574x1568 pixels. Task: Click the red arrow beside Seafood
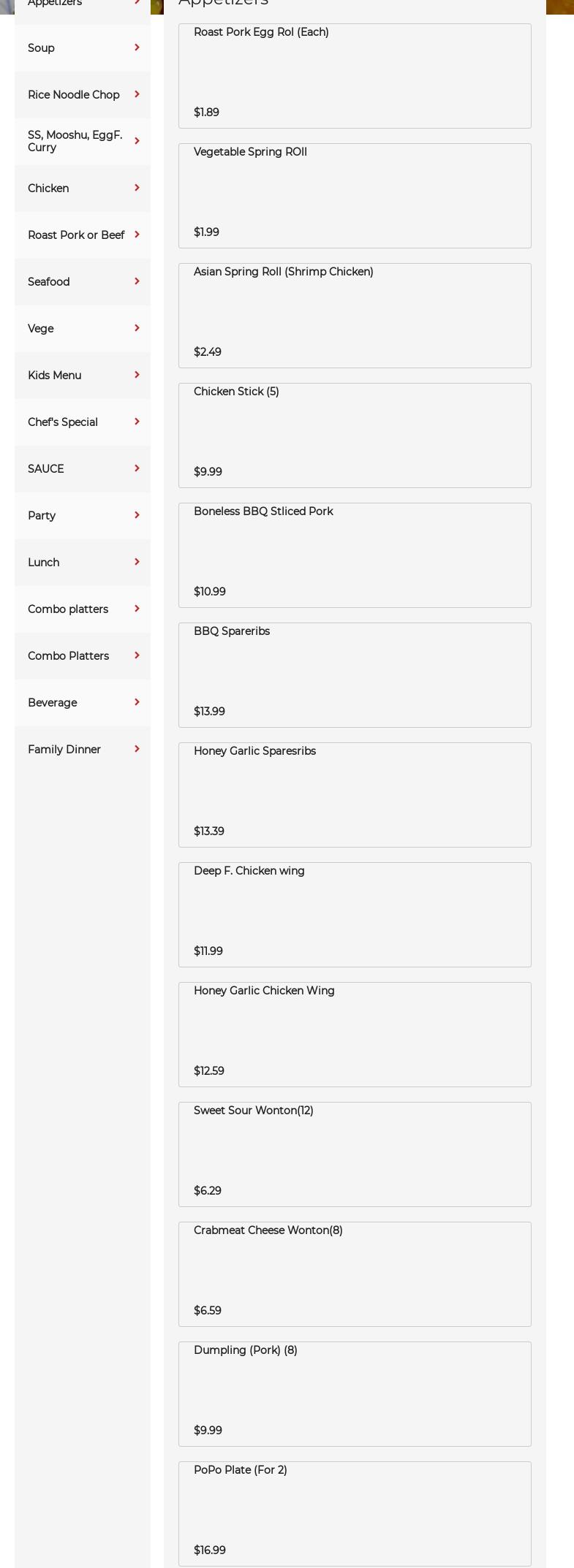(x=137, y=281)
